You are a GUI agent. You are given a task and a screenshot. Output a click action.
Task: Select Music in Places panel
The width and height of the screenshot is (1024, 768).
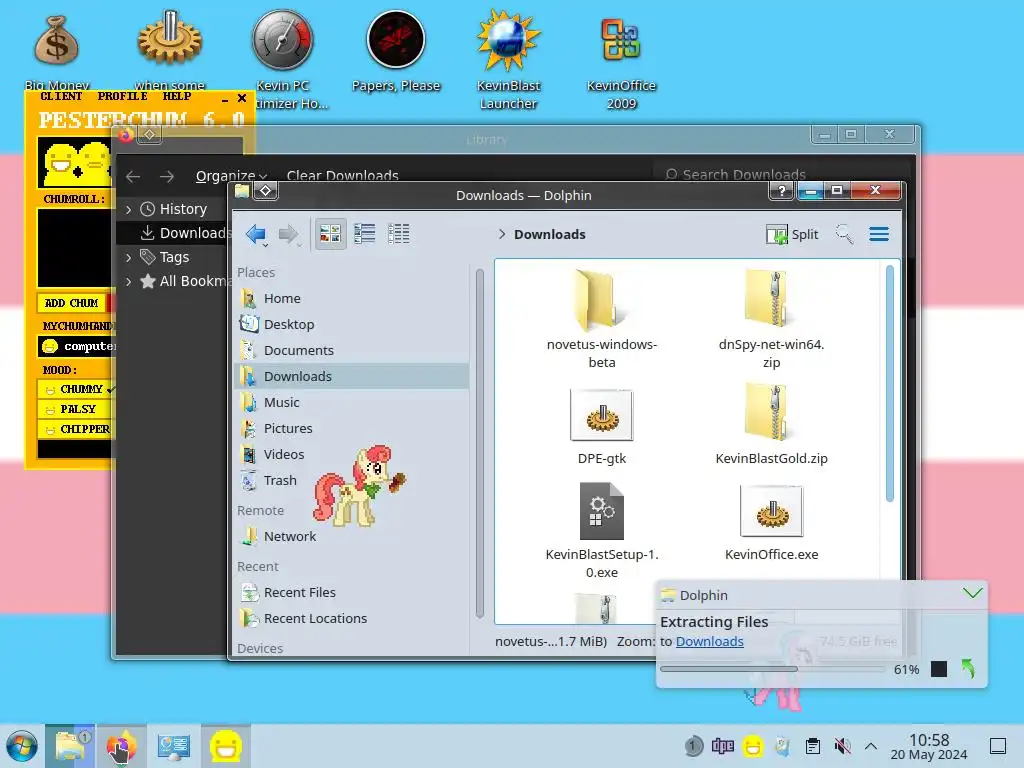[x=351, y=402]
